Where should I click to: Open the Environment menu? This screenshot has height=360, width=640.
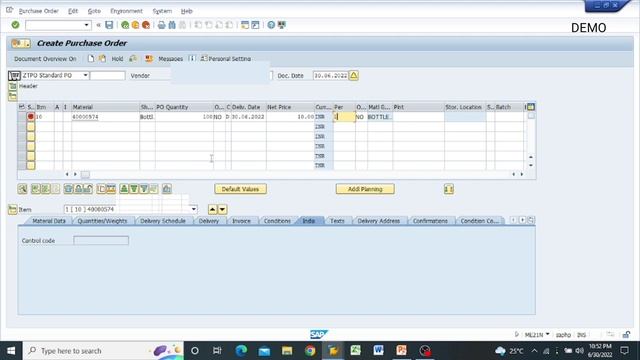(x=127, y=11)
